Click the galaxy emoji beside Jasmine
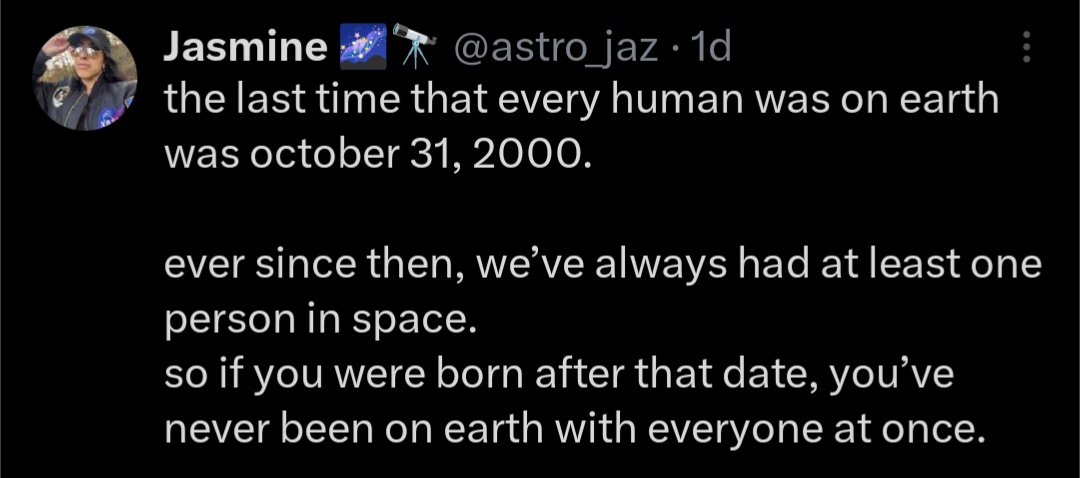The width and height of the screenshot is (1080, 478). click(x=361, y=47)
